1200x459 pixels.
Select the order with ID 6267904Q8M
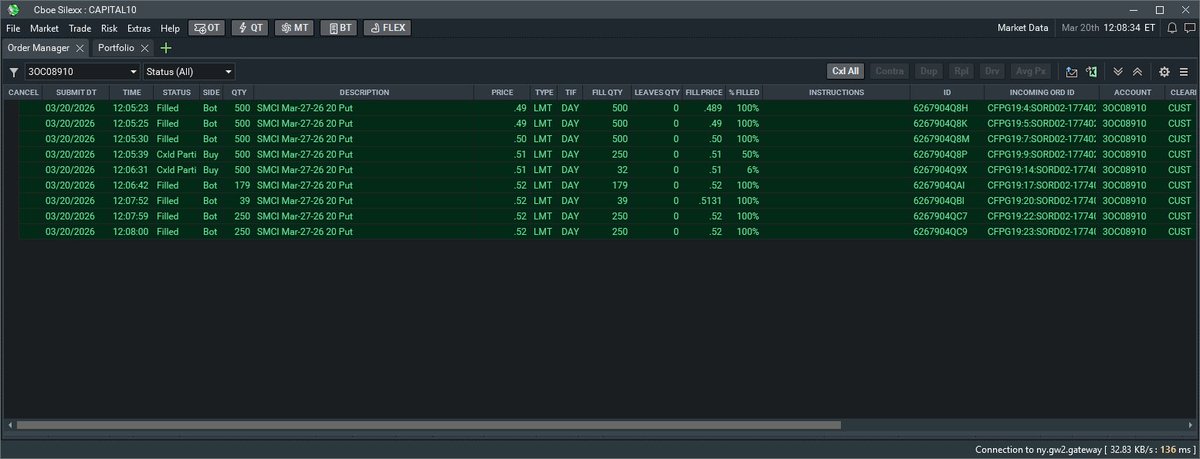[600, 139]
